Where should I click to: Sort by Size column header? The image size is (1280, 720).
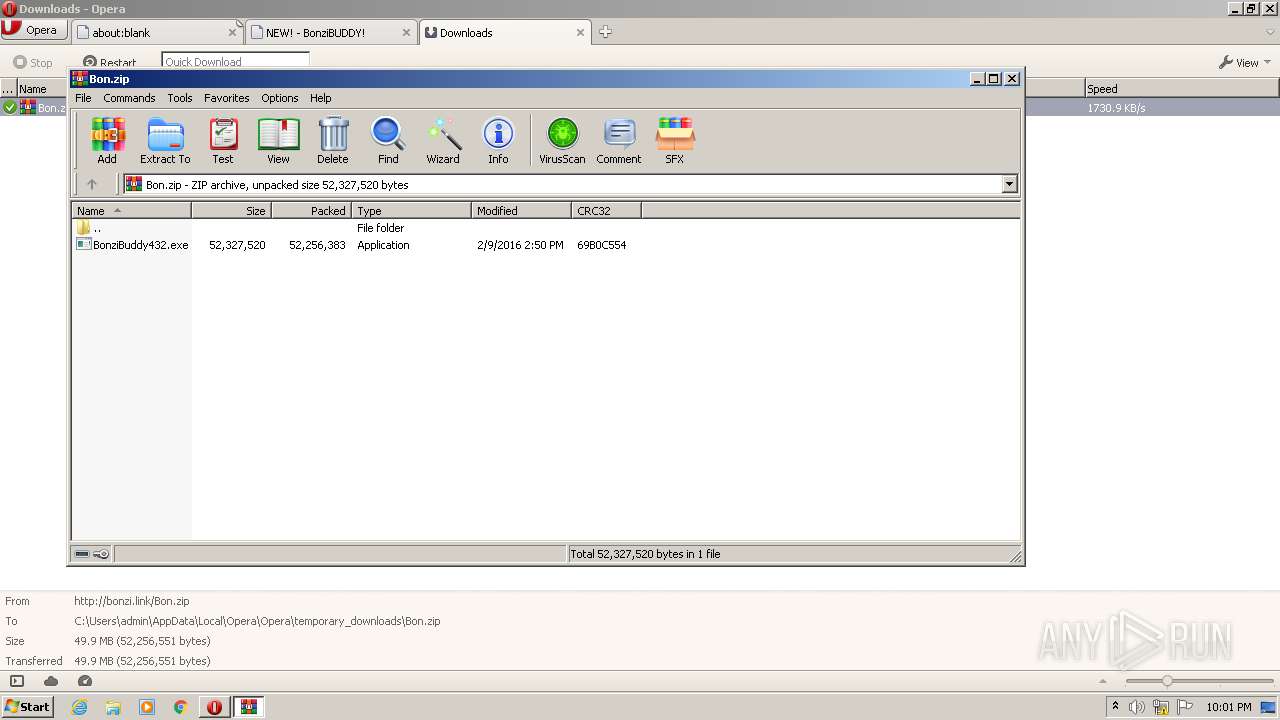point(231,211)
